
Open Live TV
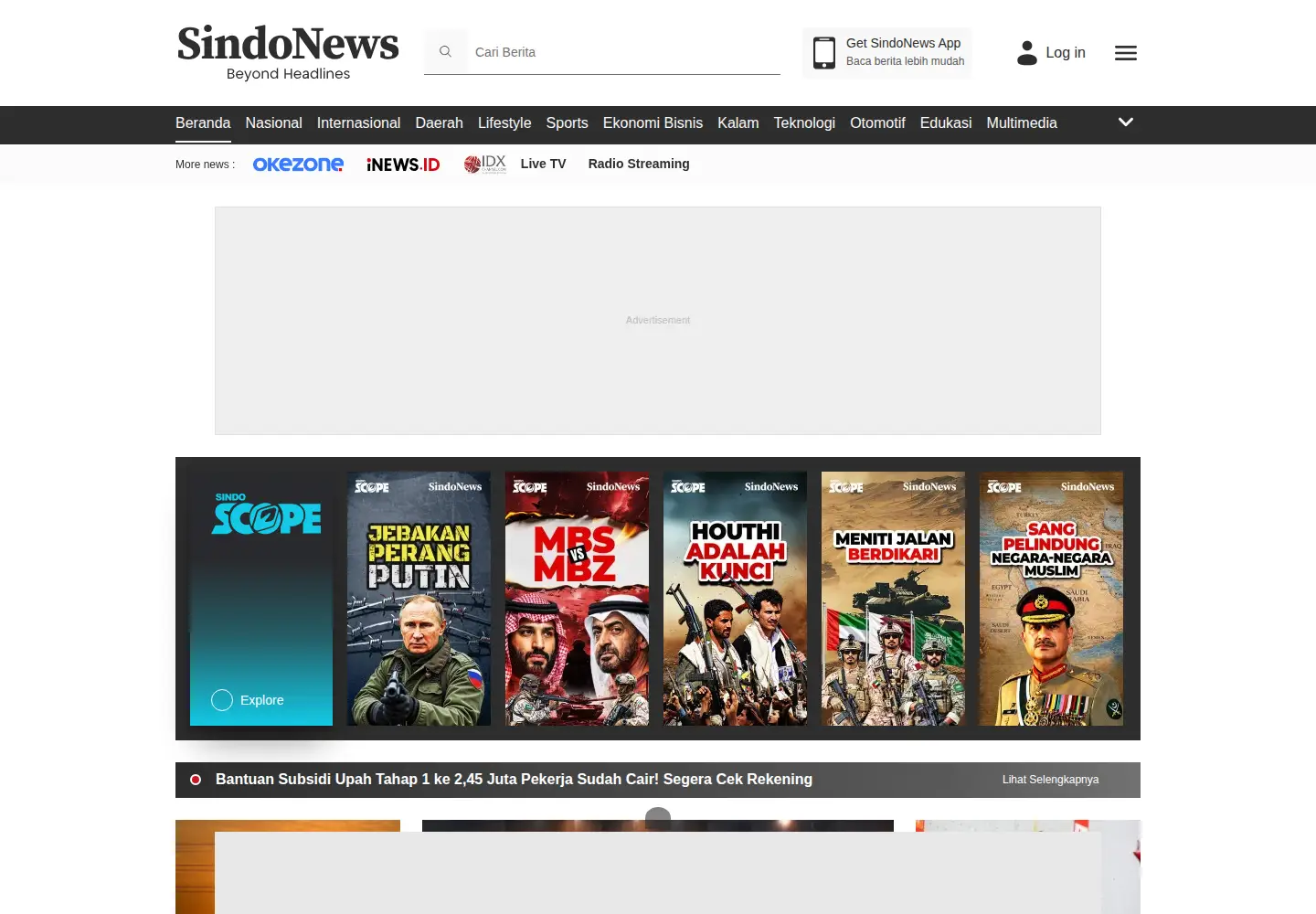pos(543,164)
